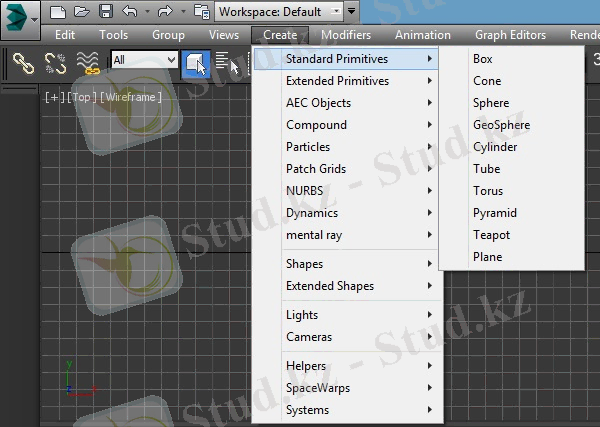Click the project folder icon
This screenshot has height=427, width=600.
(x=202, y=12)
